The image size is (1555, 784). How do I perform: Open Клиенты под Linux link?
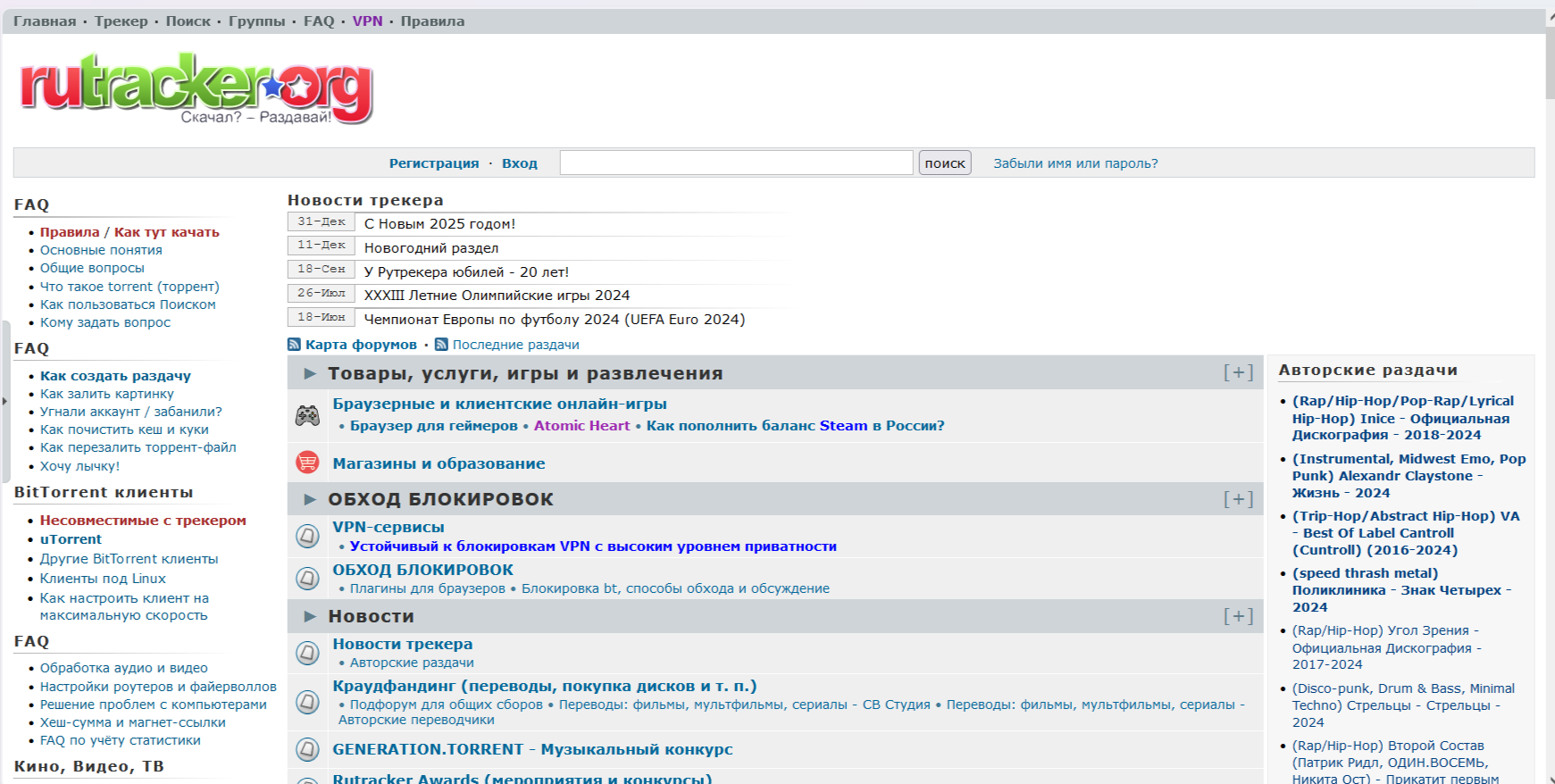103,579
